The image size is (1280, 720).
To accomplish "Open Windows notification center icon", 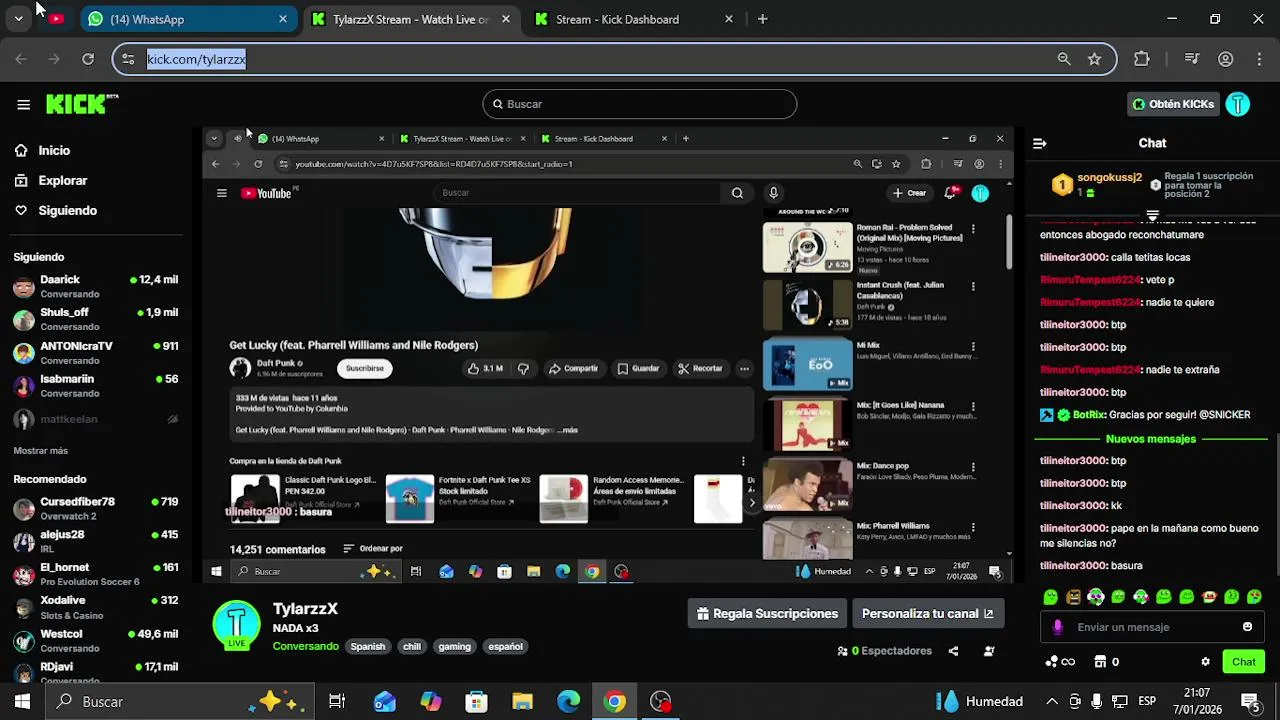I will coord(1250,701).
